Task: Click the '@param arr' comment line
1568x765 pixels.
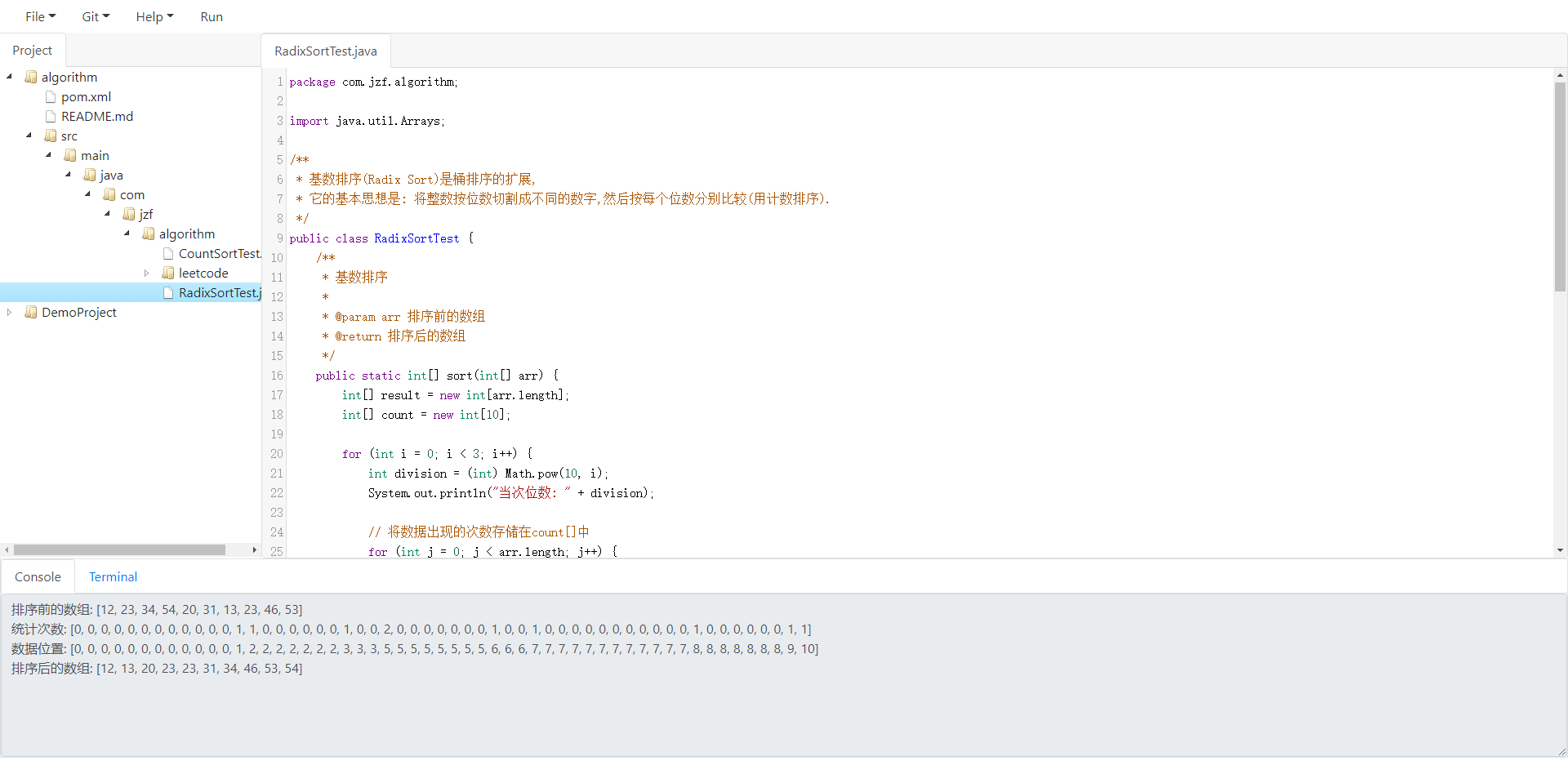Action: click(x=403, y=317)
